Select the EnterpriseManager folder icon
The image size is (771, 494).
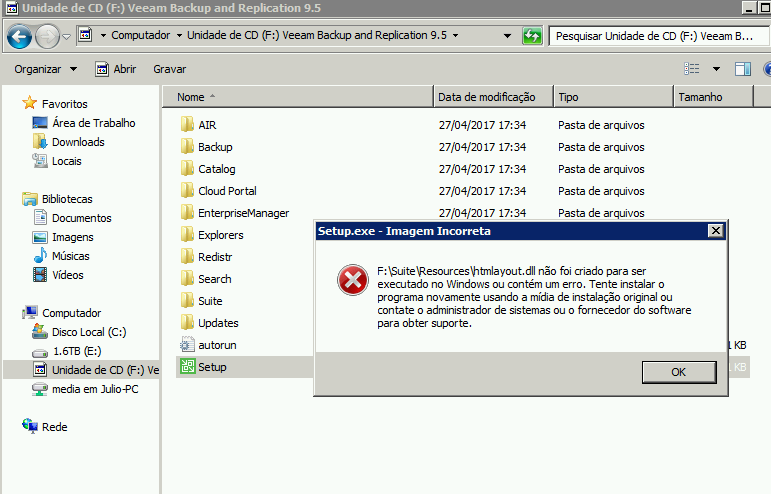(187, 213)
